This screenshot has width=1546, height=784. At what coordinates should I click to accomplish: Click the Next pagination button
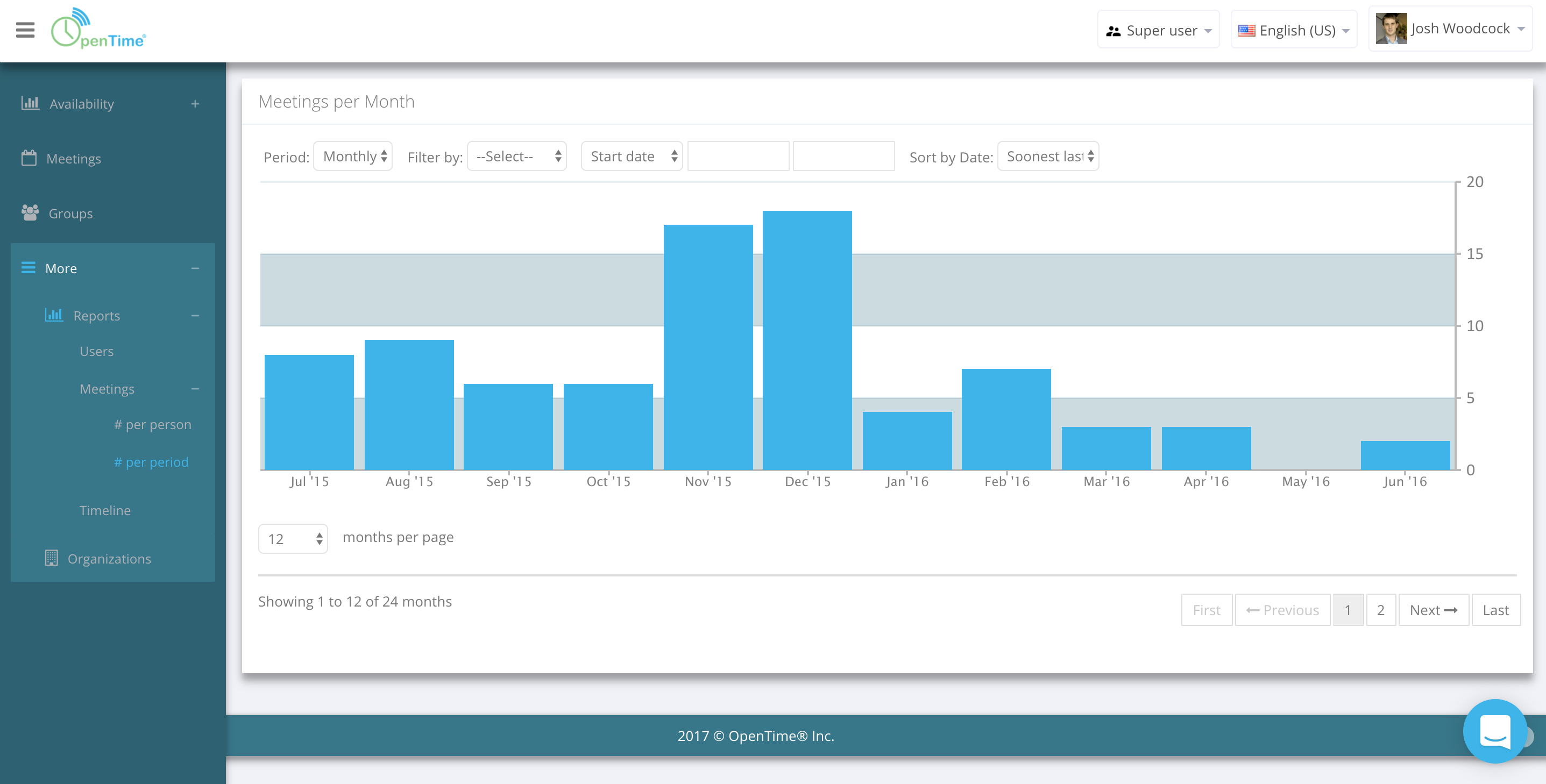click(x=1433, y=610)
